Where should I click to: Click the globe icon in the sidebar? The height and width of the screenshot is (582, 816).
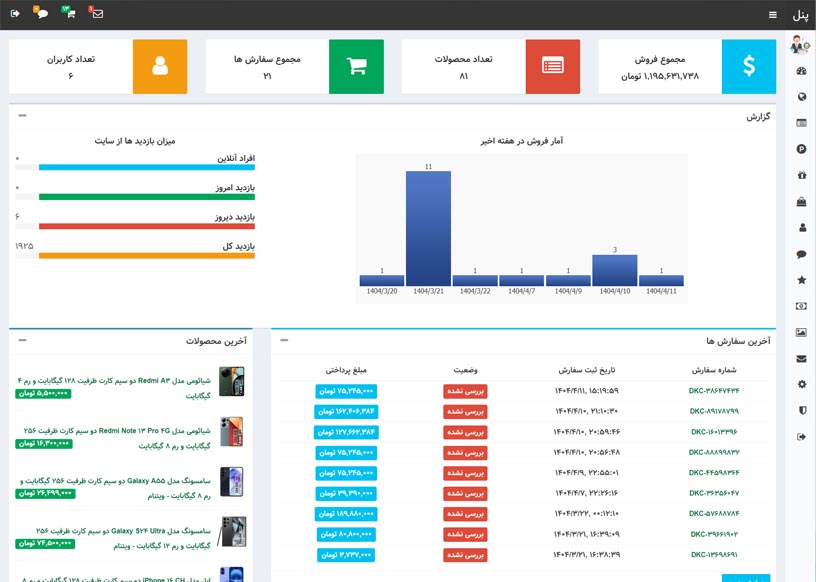801,97
